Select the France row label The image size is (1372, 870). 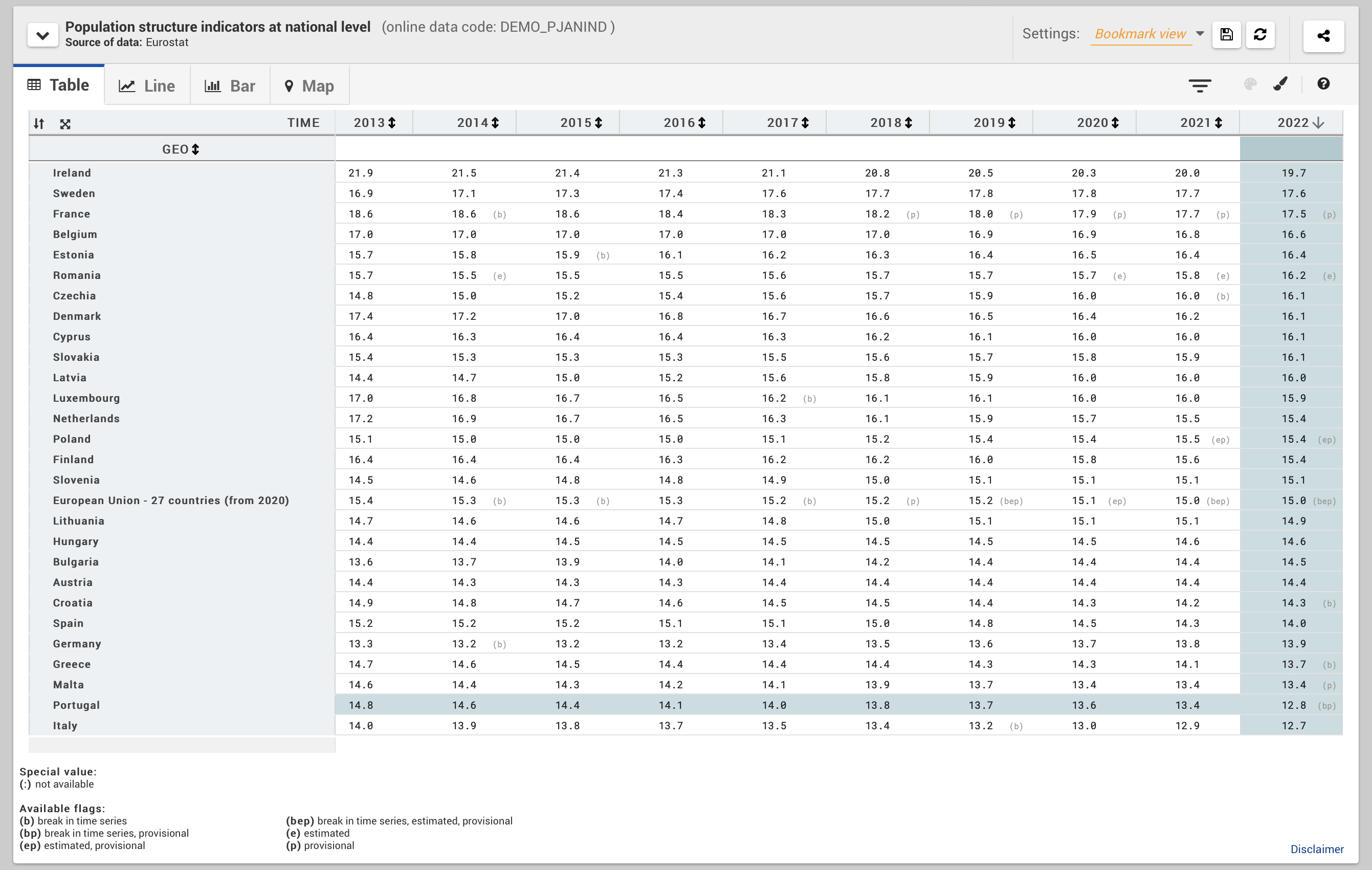(x=72, y=214)
